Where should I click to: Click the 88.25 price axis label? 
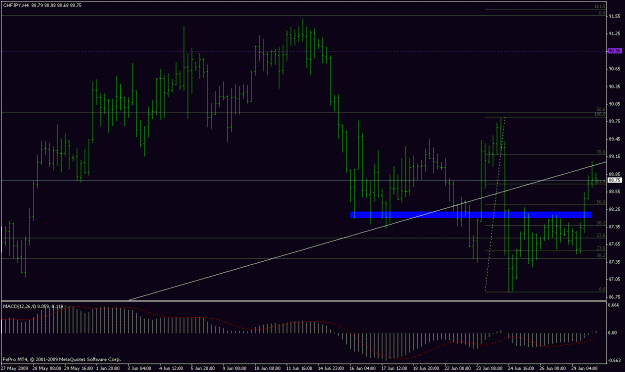[x=614, y=209]
